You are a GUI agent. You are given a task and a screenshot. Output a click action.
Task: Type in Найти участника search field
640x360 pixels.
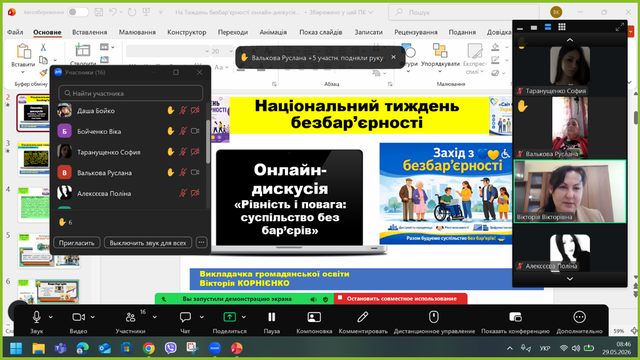pos(131,93)
